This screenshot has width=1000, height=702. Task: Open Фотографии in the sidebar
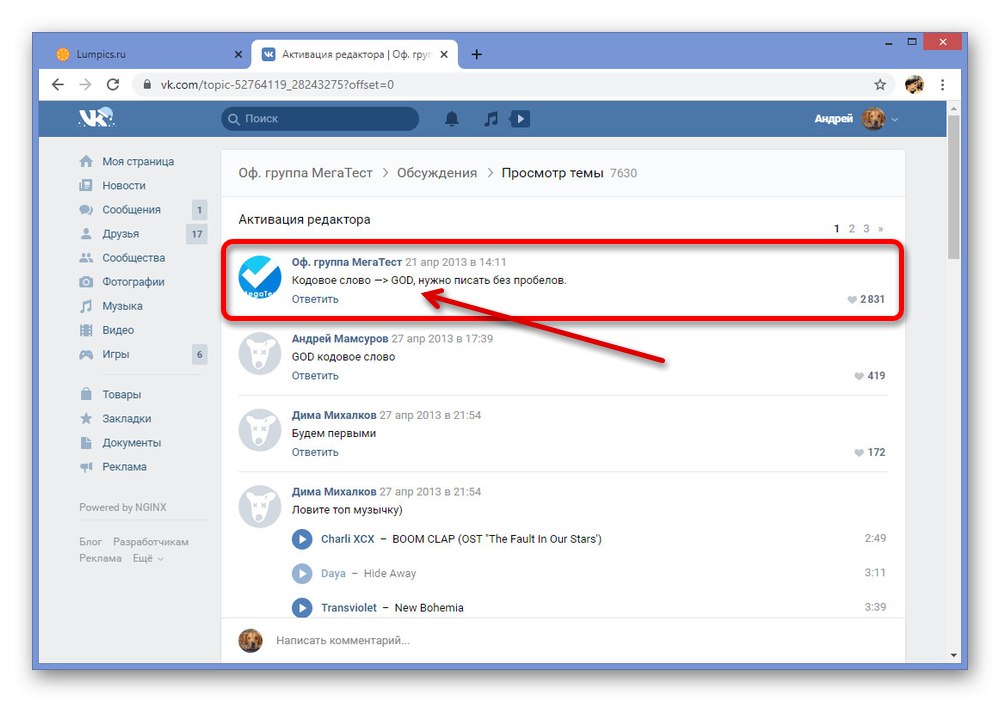pos(122,282)
